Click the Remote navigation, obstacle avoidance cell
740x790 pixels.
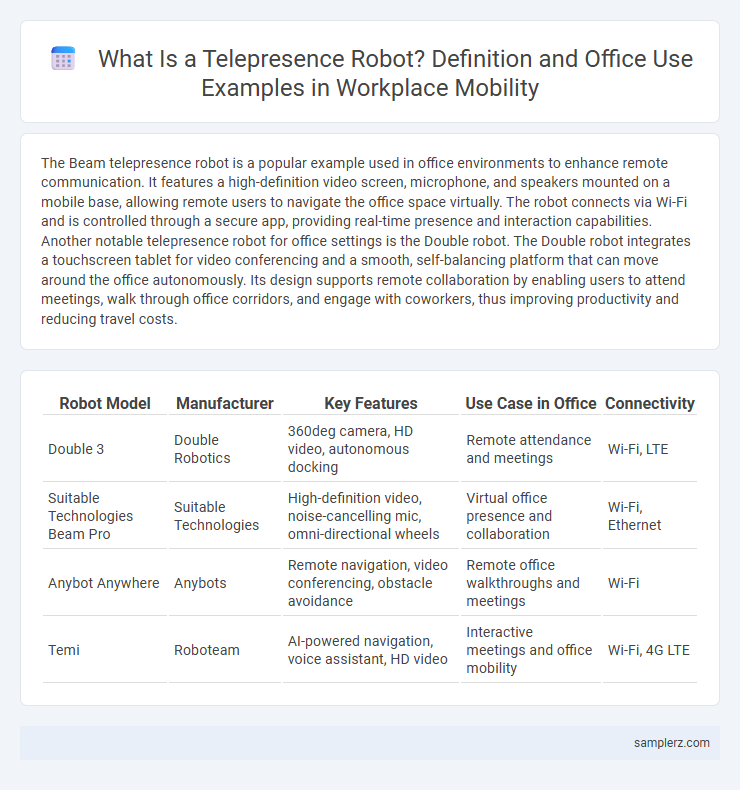click(x=371, y=583)
